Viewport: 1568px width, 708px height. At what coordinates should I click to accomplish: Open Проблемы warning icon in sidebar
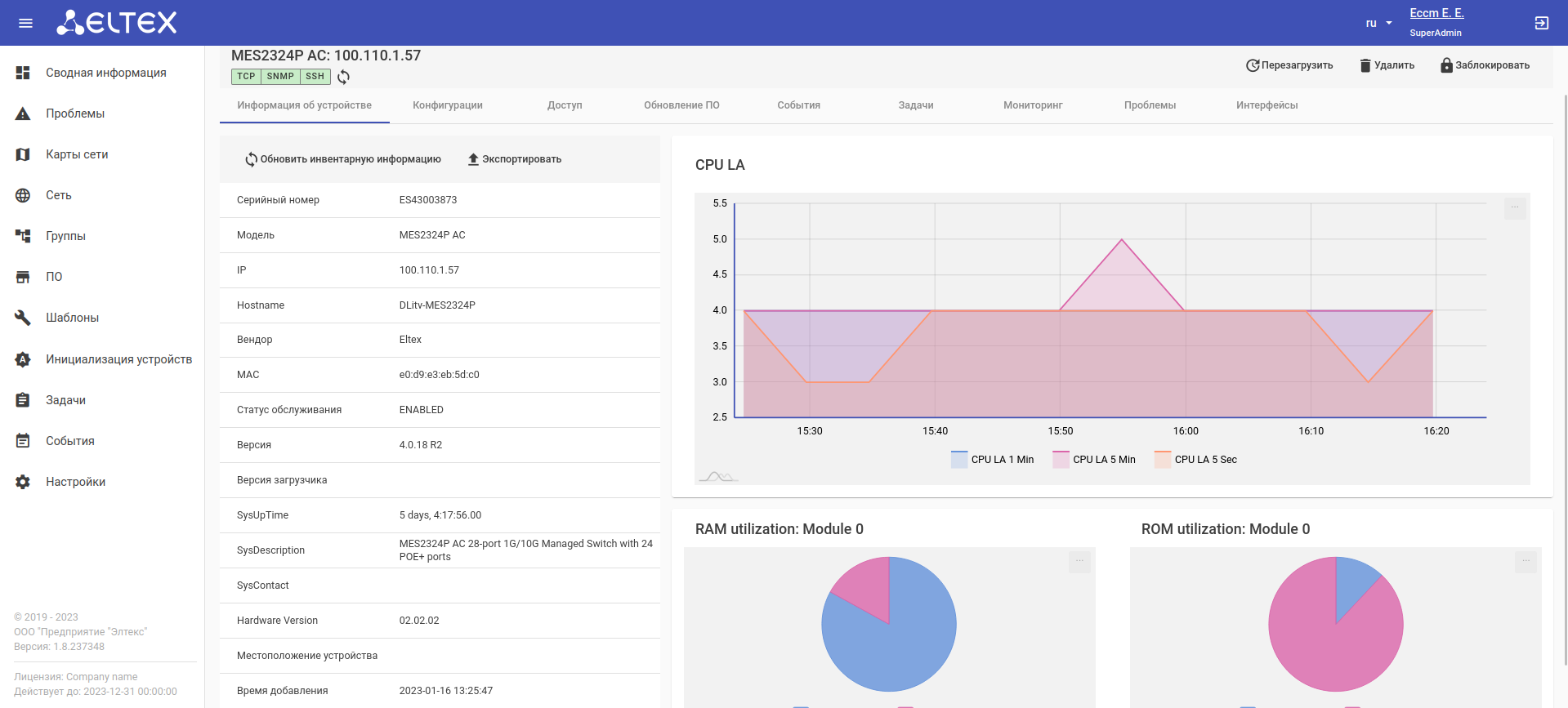(x=23, y=114)
